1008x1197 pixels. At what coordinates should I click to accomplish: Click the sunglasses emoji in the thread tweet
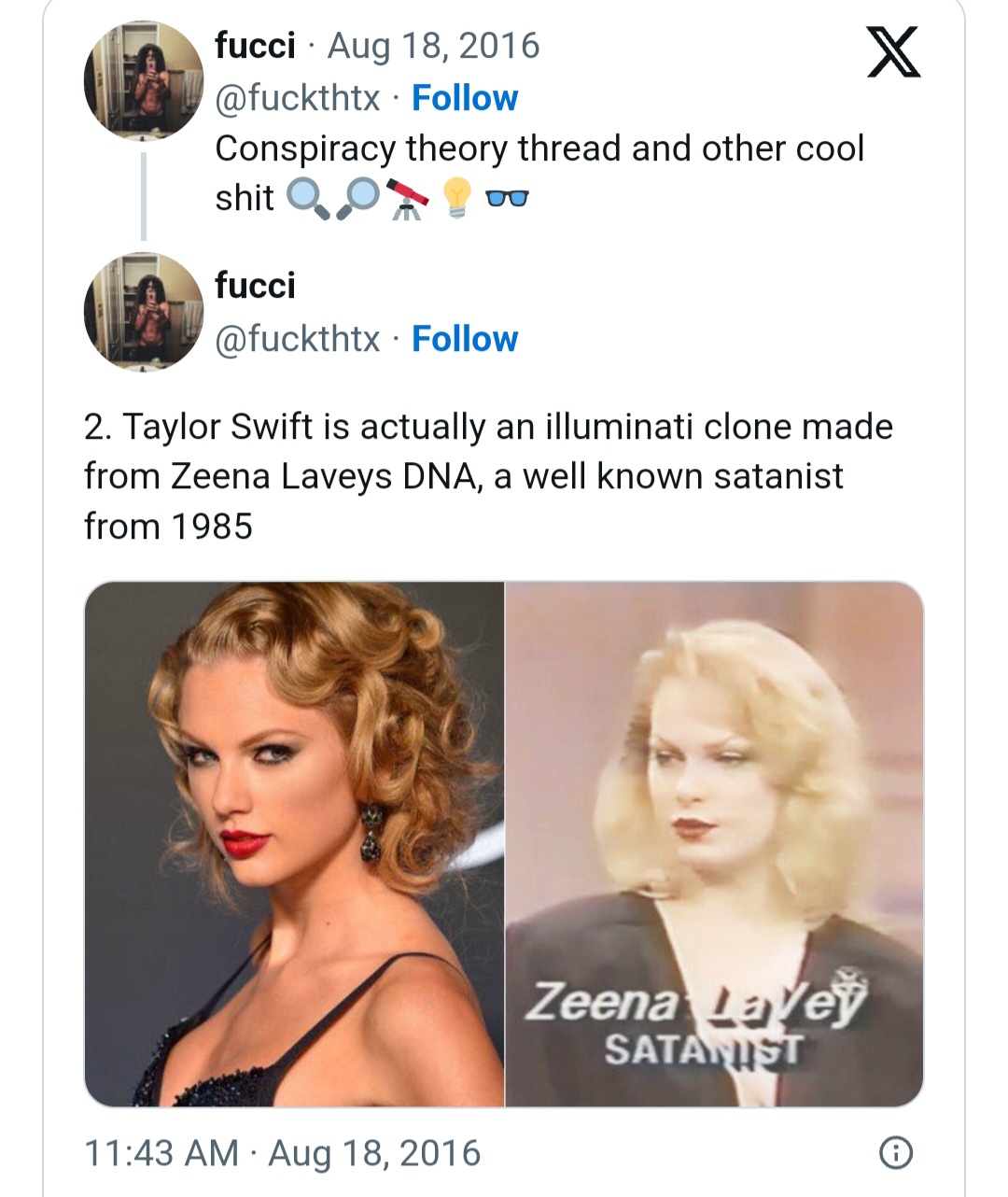coord(509,198)
